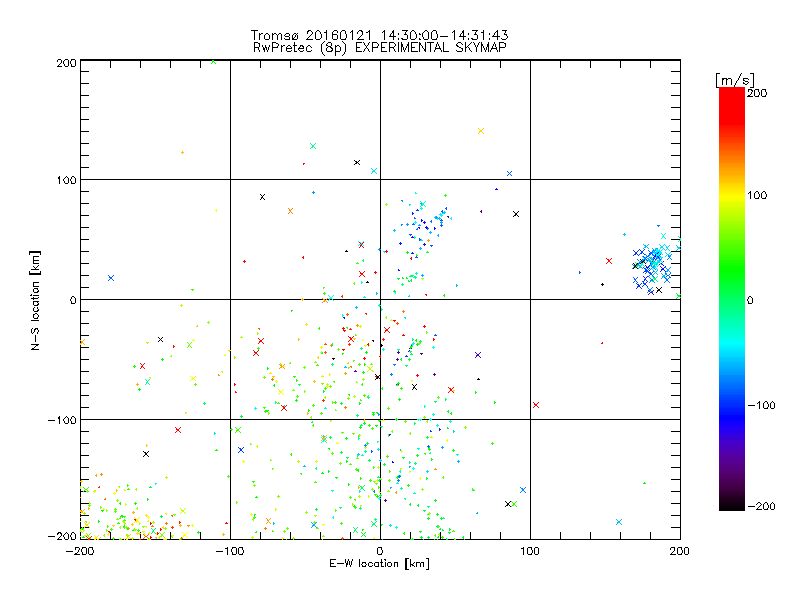Click the '100' tick label on N-S axis

pos(66,180)
